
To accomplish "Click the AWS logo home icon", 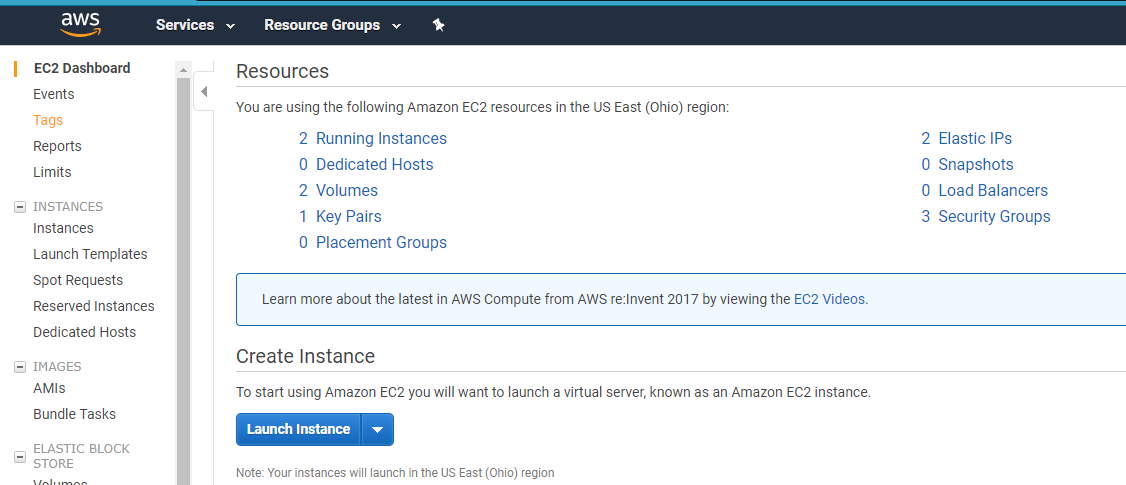I will pyautogui.click(x=80, y=24).
